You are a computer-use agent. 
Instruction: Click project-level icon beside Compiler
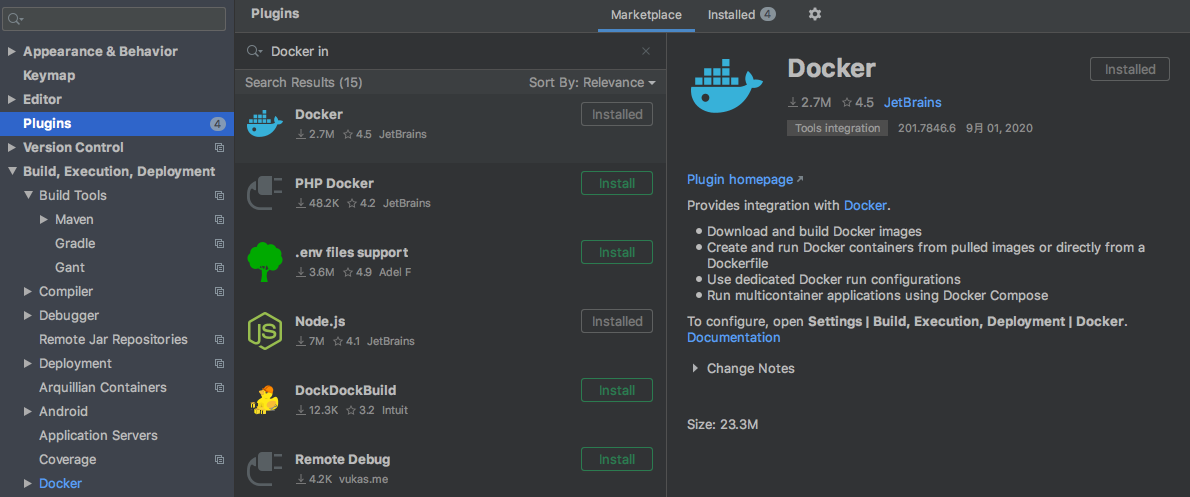219,291
